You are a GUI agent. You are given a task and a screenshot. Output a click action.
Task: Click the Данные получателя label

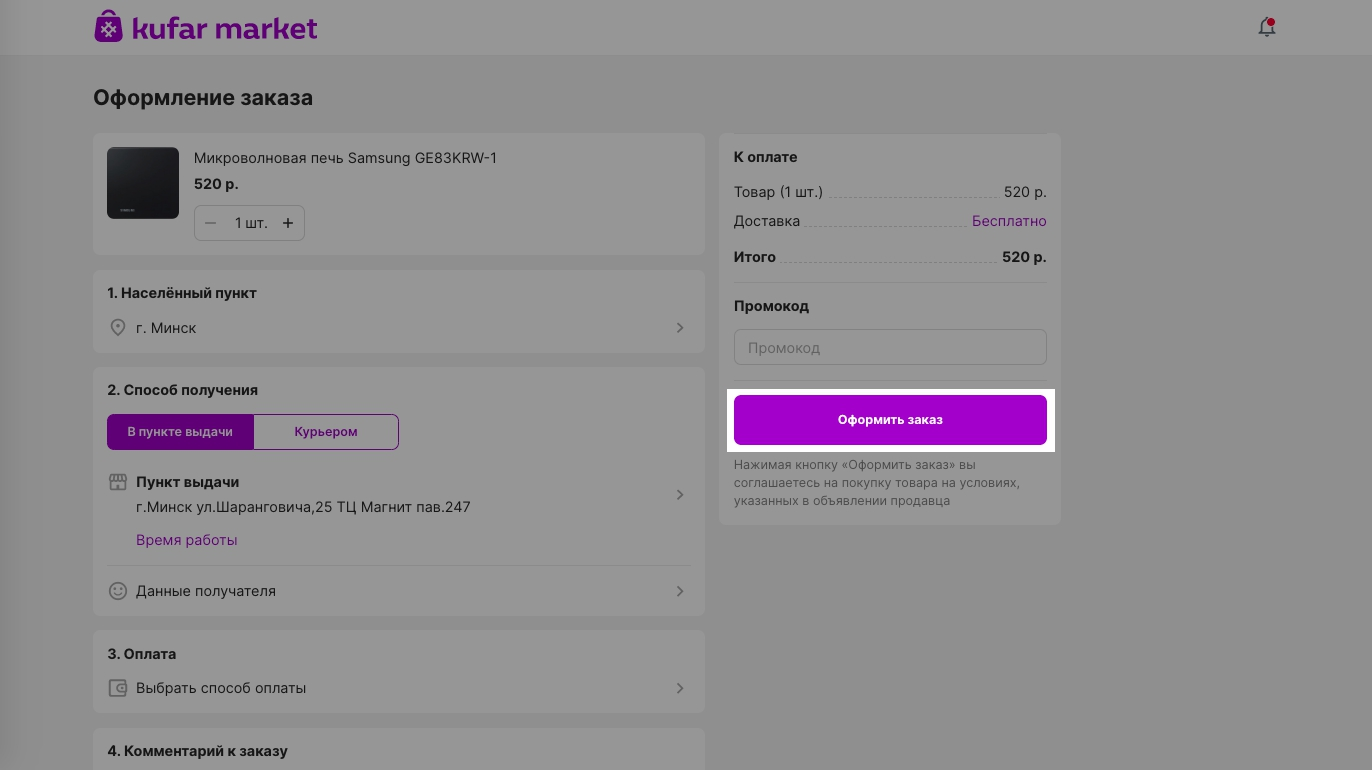206,591
